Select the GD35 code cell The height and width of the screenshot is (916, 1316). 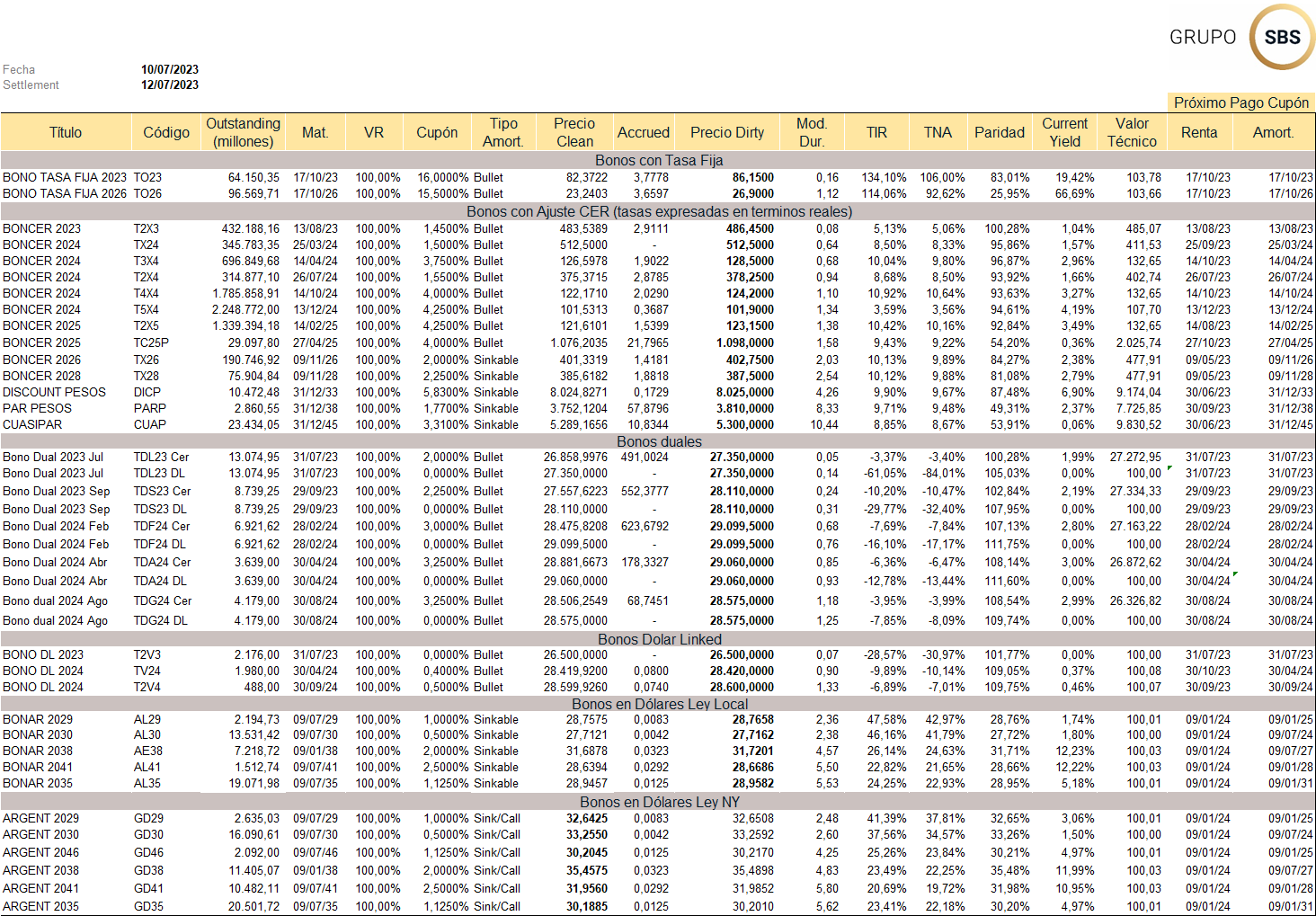click(x=148, y=906)
